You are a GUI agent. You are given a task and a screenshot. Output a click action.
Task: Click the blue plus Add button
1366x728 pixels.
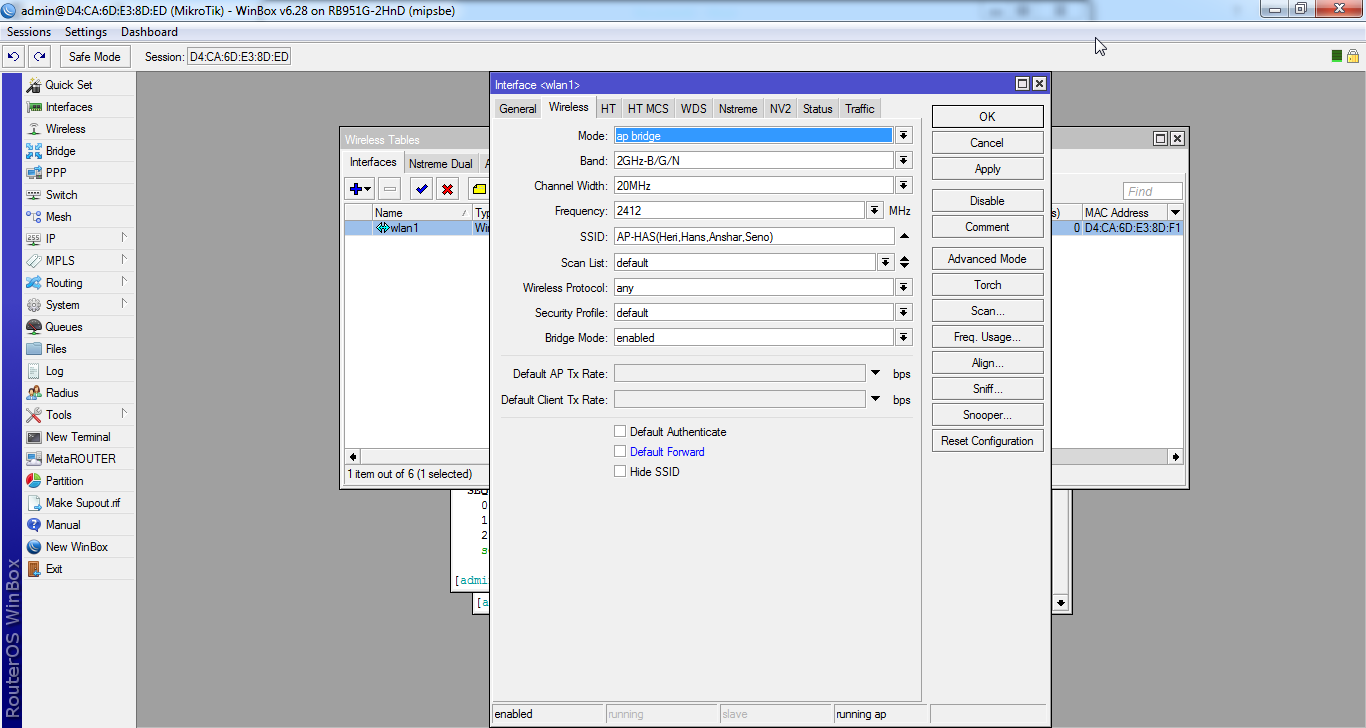pos(360,189)
